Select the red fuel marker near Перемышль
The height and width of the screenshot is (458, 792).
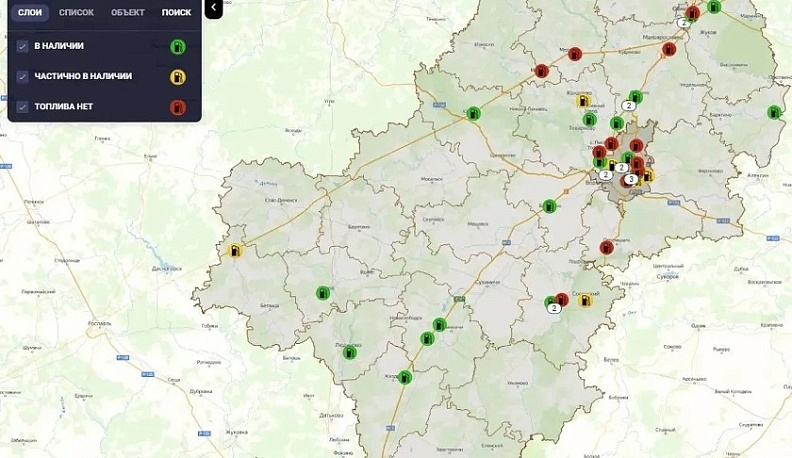click(x=607, y=247)
